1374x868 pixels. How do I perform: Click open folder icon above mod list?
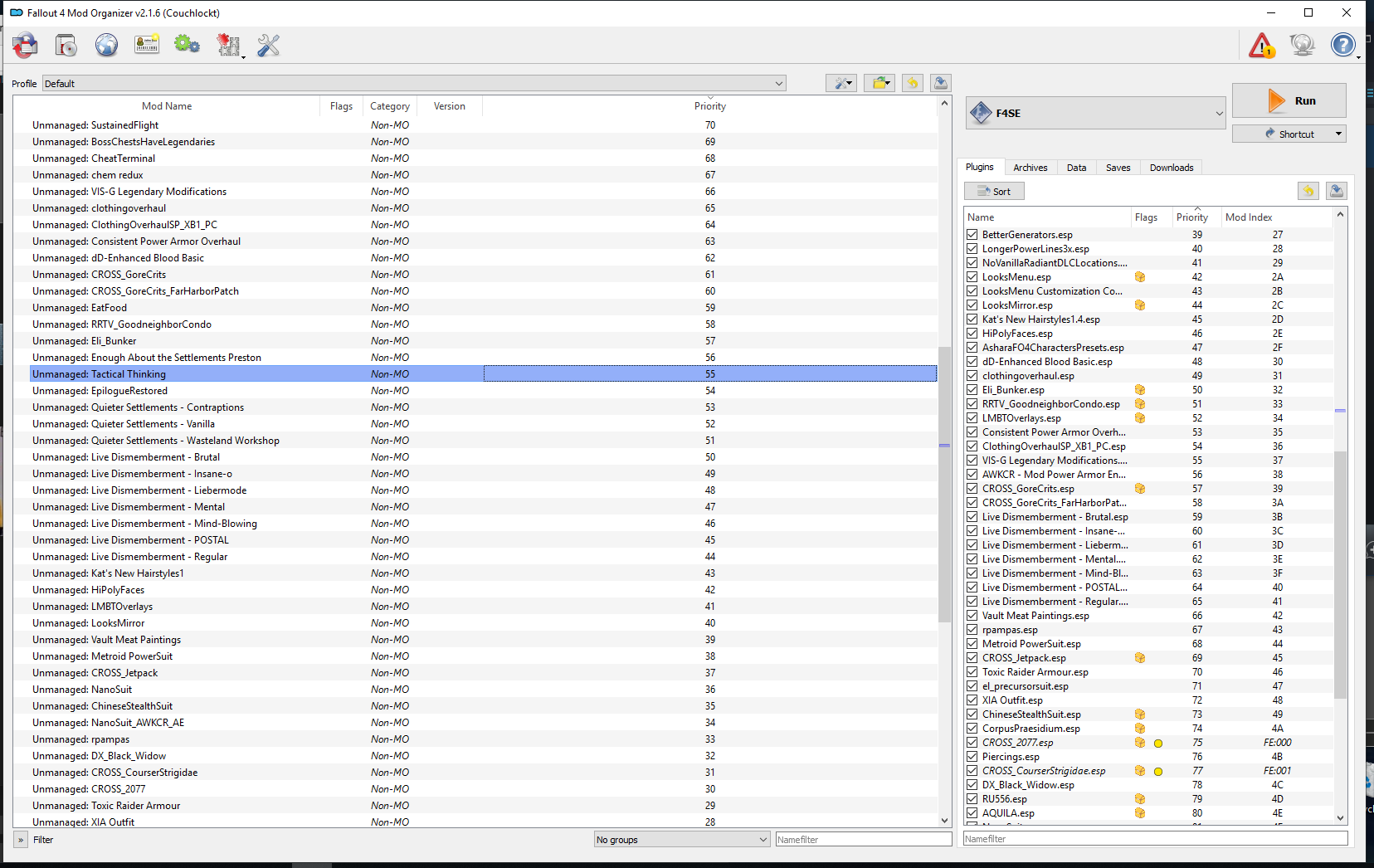(879, 83)
